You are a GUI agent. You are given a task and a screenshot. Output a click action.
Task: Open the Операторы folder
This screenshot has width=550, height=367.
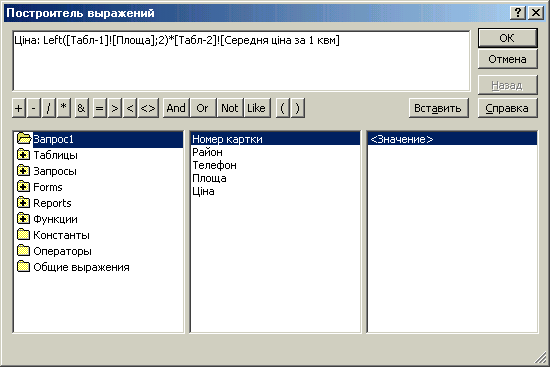point(54,251)
